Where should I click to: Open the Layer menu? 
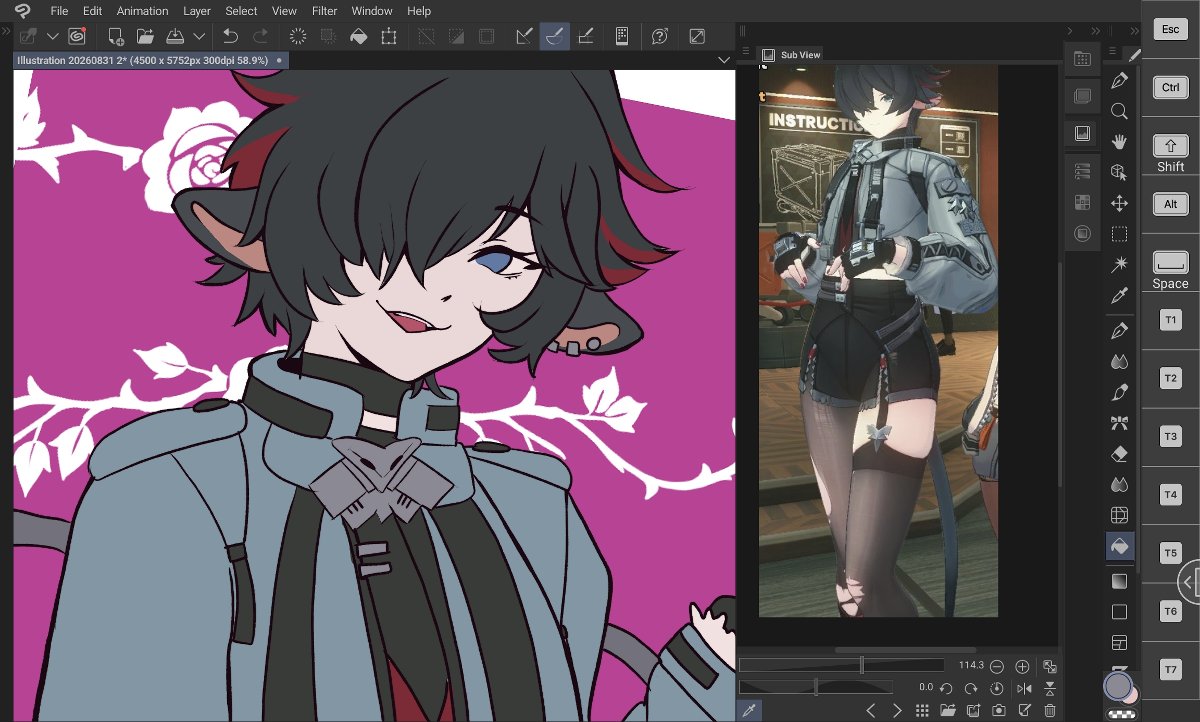pos(197,11)
